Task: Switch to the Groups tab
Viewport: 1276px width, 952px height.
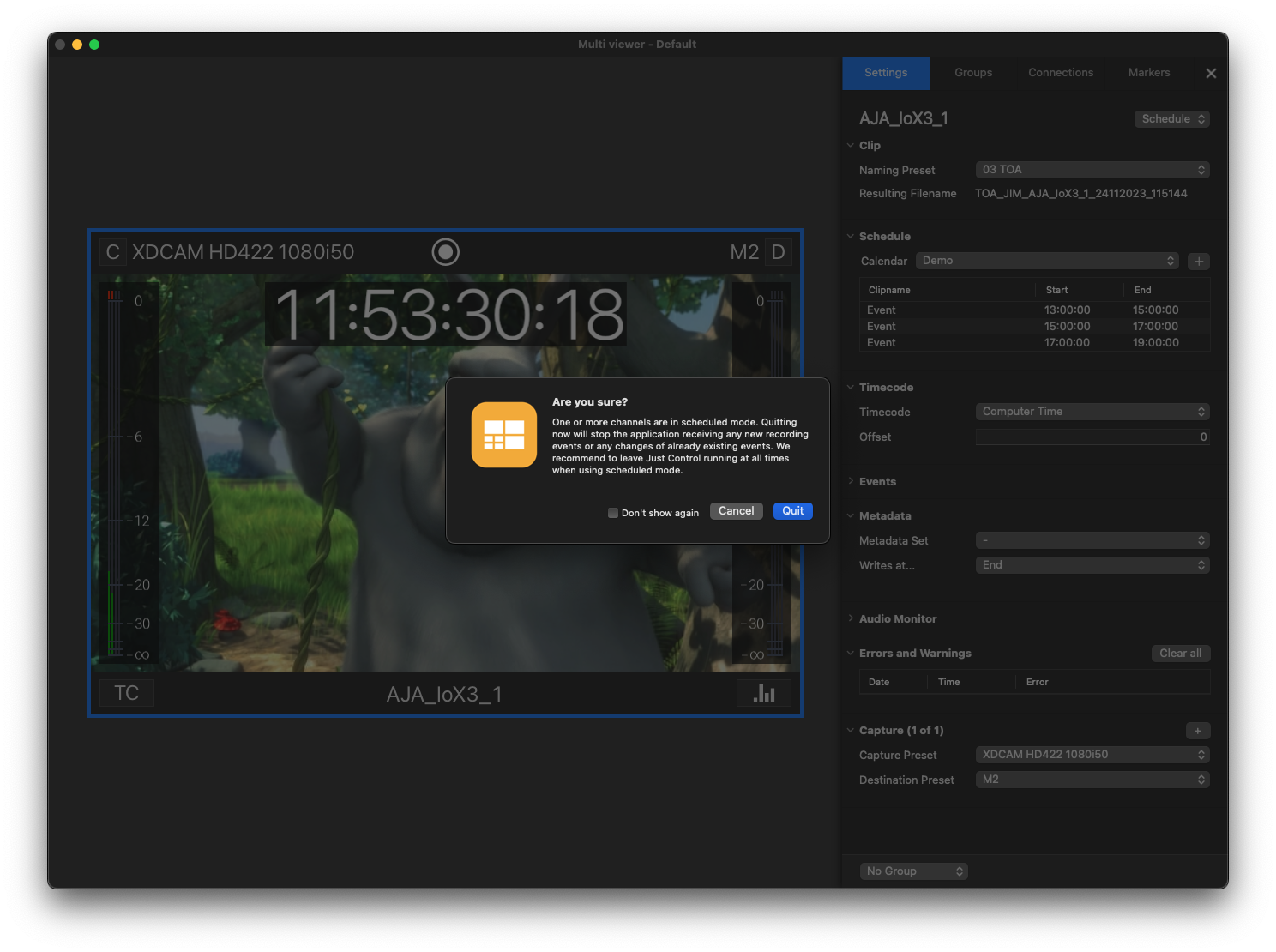Action: pos(973,73)
